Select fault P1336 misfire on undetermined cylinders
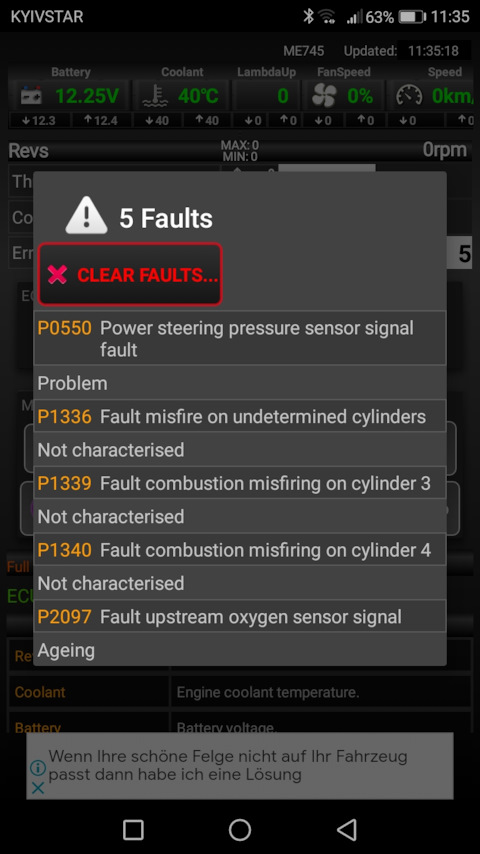Viewport: 480px width, 854px height. [240, 416]
